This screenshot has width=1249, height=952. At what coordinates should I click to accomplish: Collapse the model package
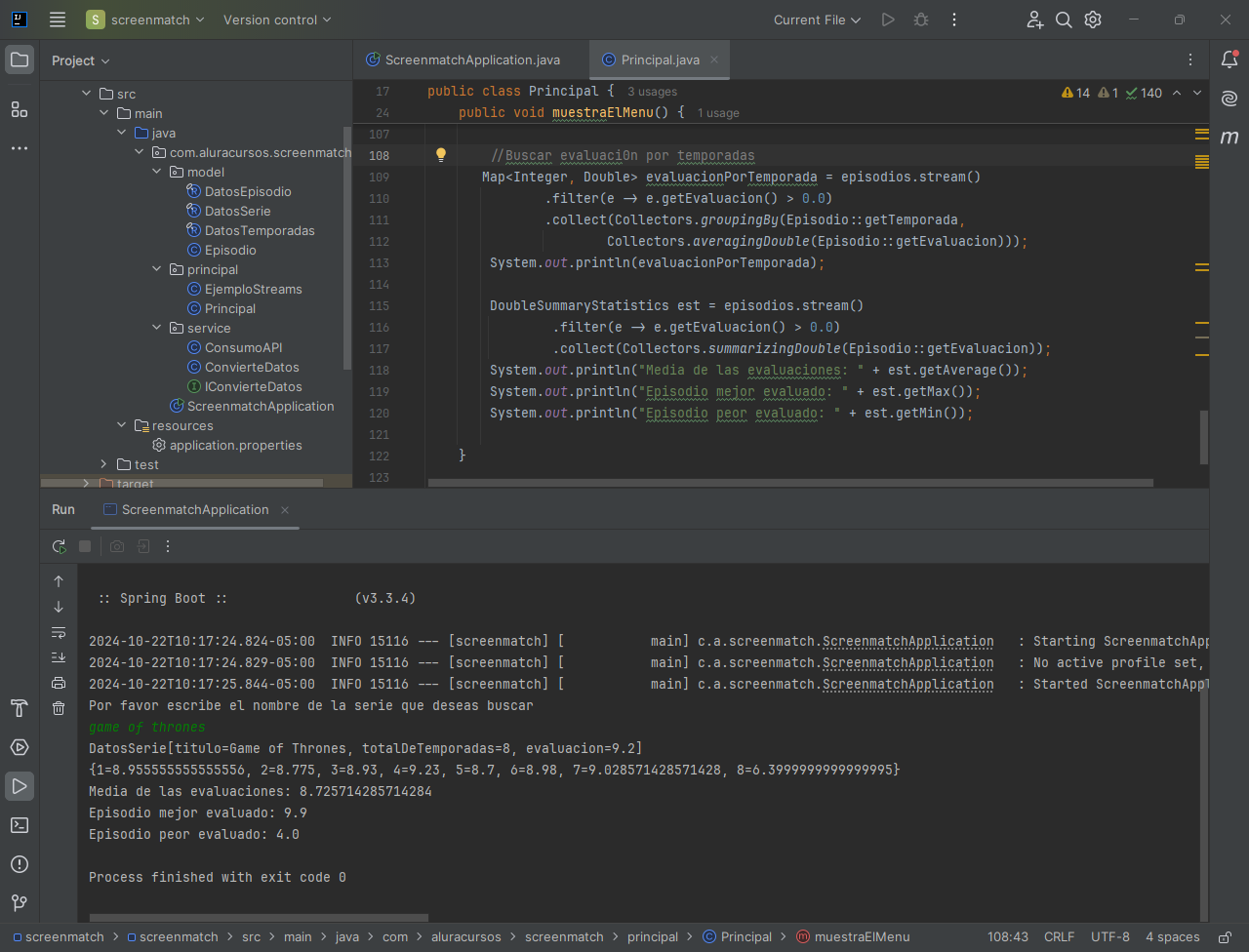[156, 172]
